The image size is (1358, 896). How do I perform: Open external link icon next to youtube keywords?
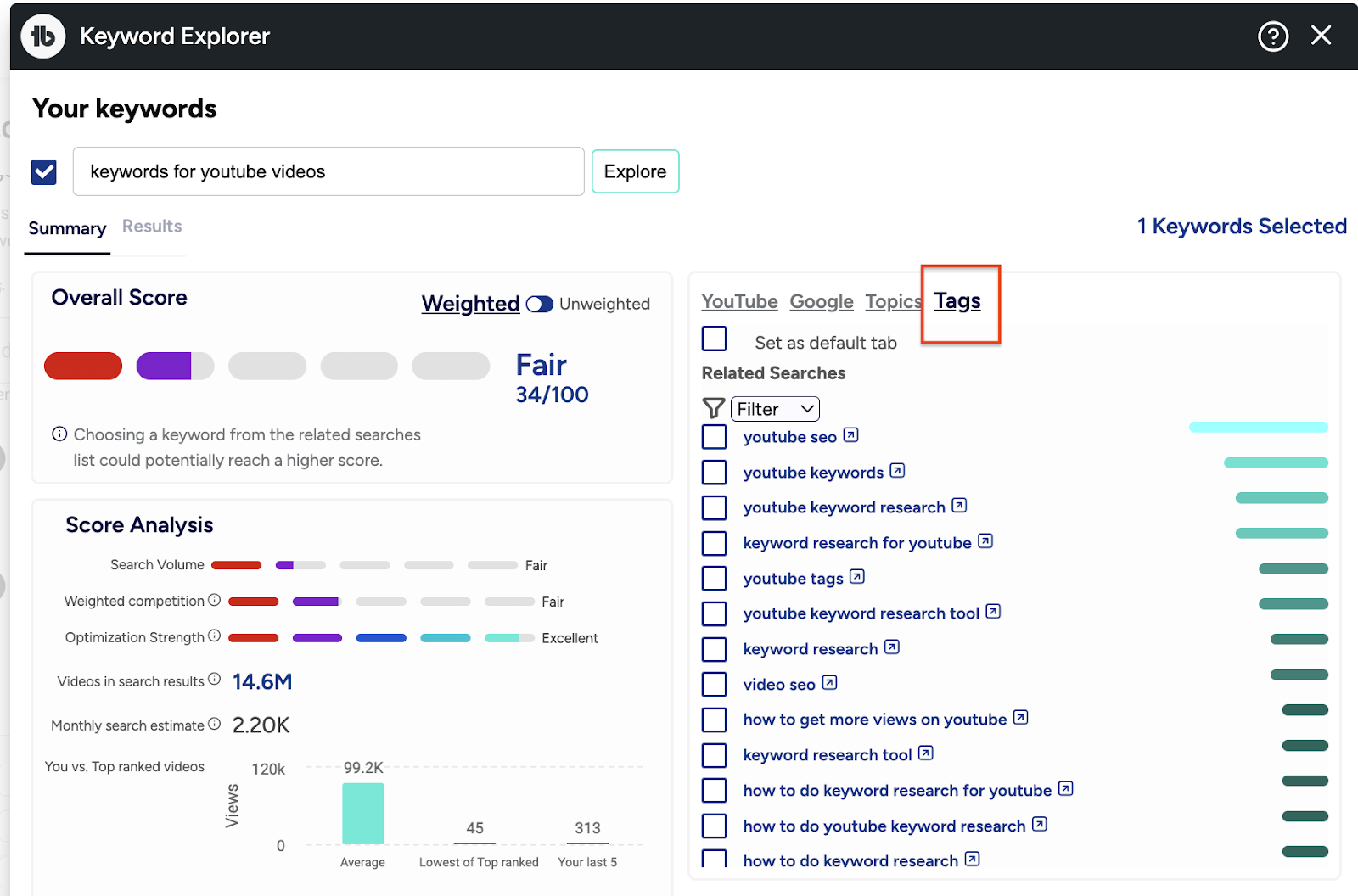(x=897, y=471)
